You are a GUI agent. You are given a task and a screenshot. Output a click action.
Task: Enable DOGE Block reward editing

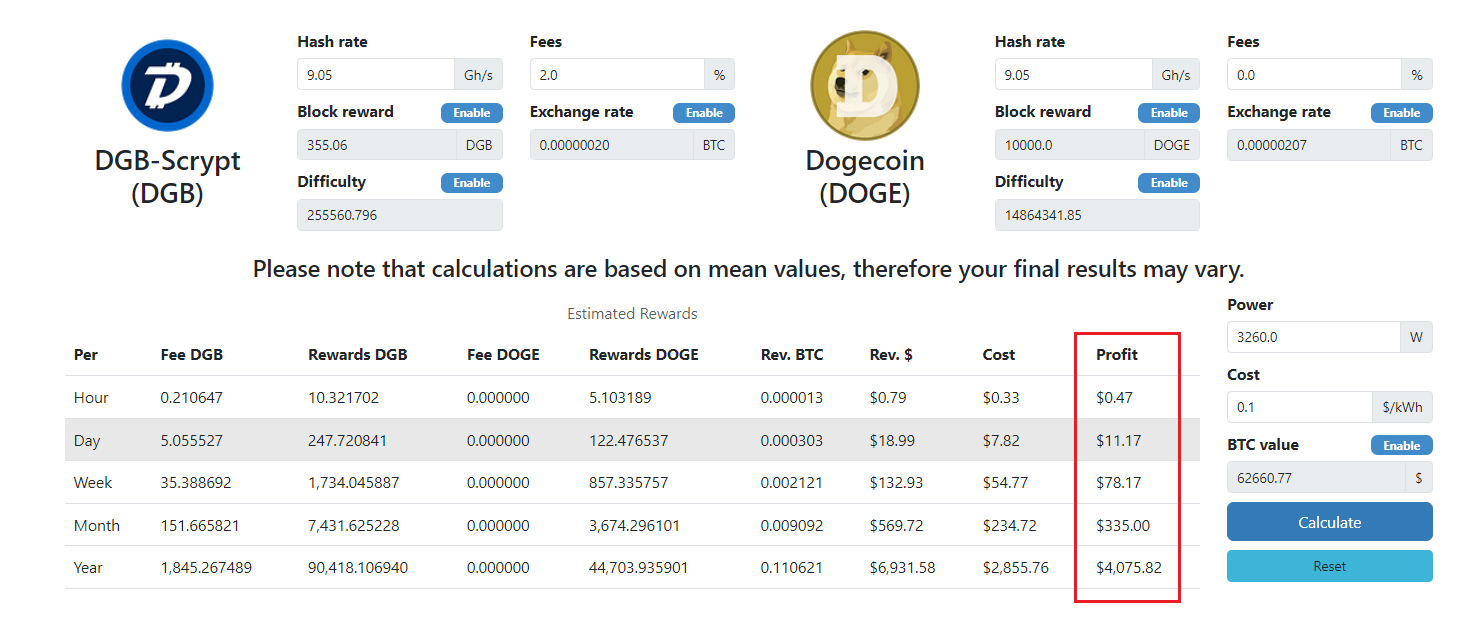click(x=1169, y=113)
